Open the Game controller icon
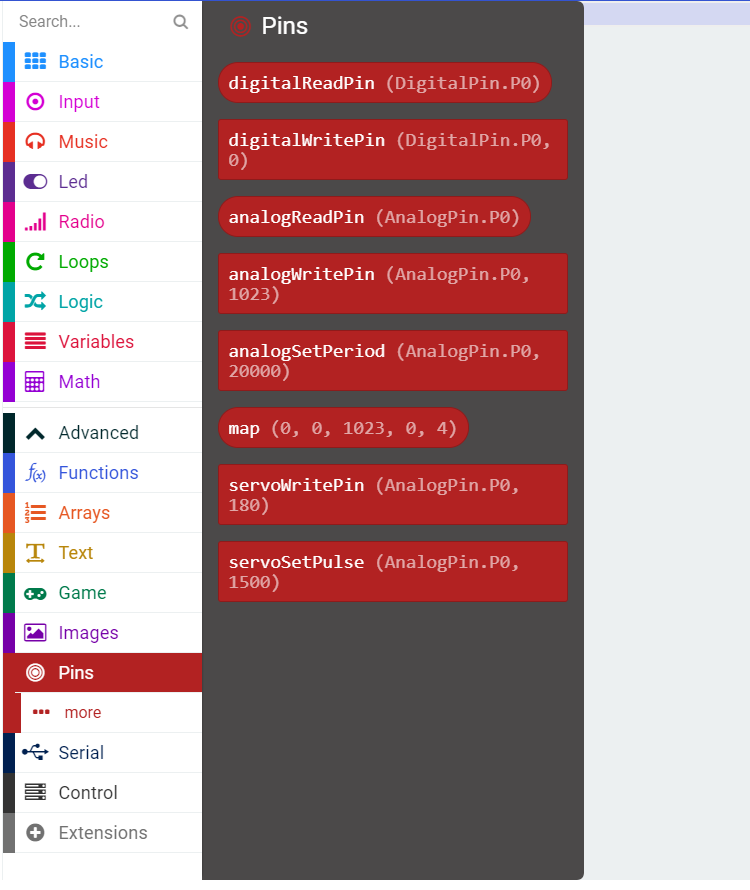750x890 pixels. click(35, 594)
